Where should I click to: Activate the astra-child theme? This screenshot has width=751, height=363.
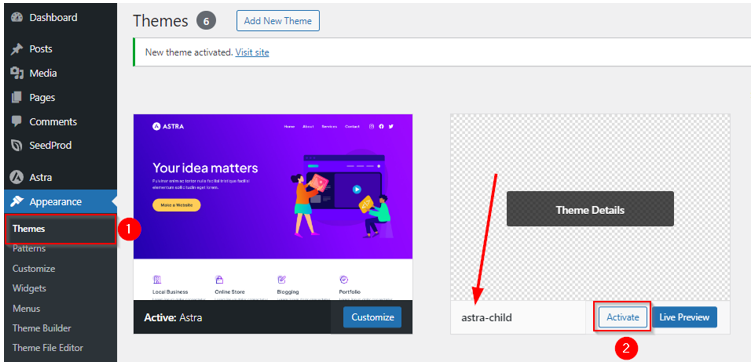click(x=623, y=317)
